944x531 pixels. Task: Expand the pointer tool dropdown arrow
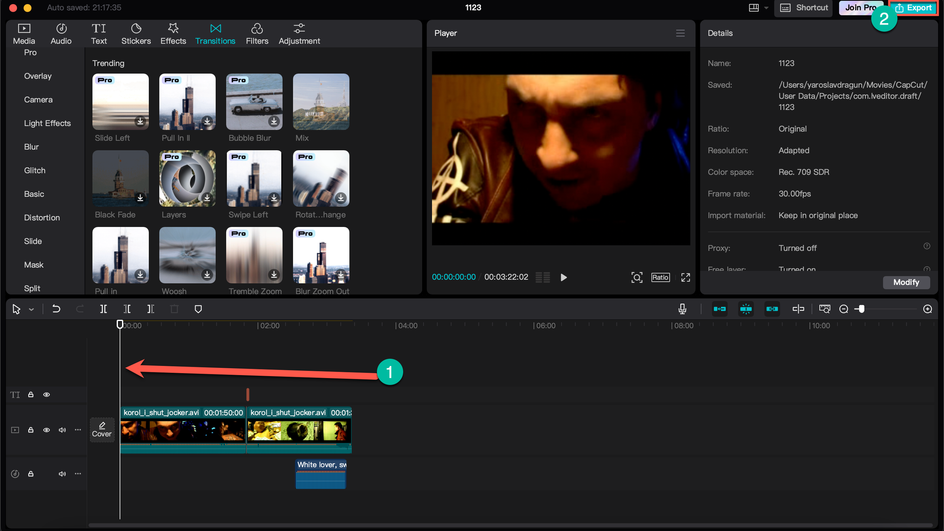(x=31, y=309)
